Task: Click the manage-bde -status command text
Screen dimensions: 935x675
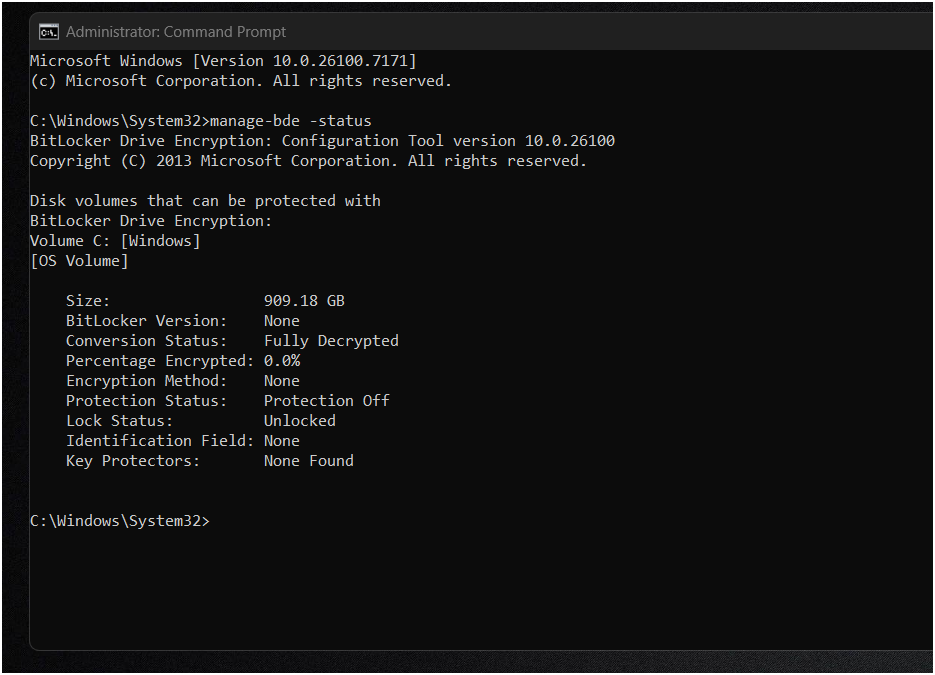Action: (x=291, y=121)
